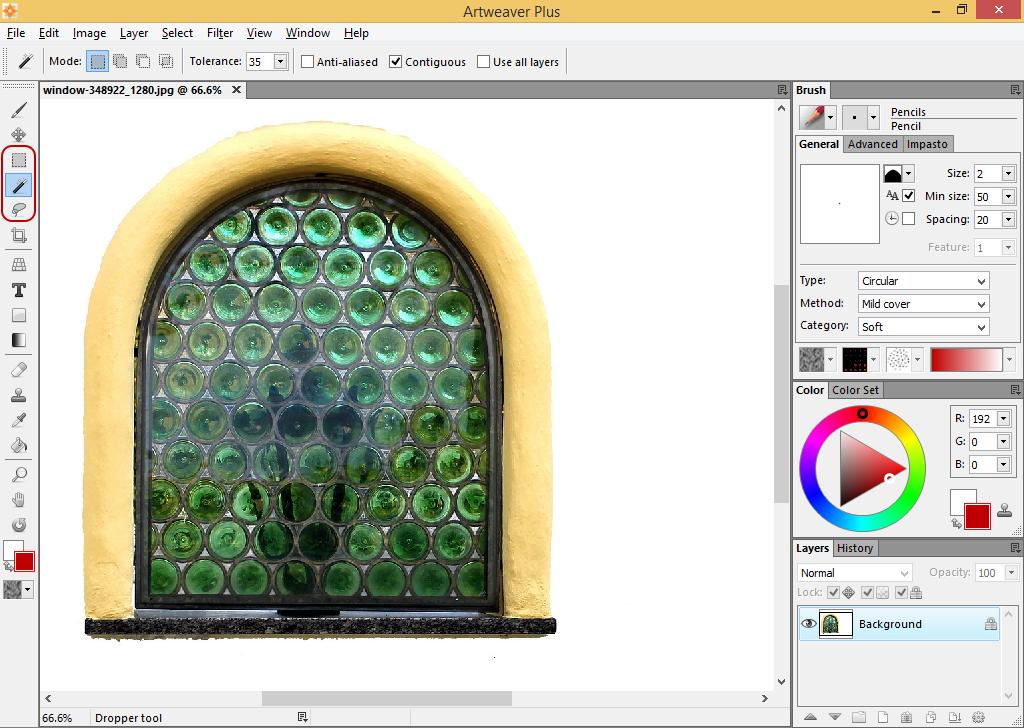Screen dimensions: 1024x728
Task: Open the brush Type dropdown showing Circular
Action: point(923,281)
